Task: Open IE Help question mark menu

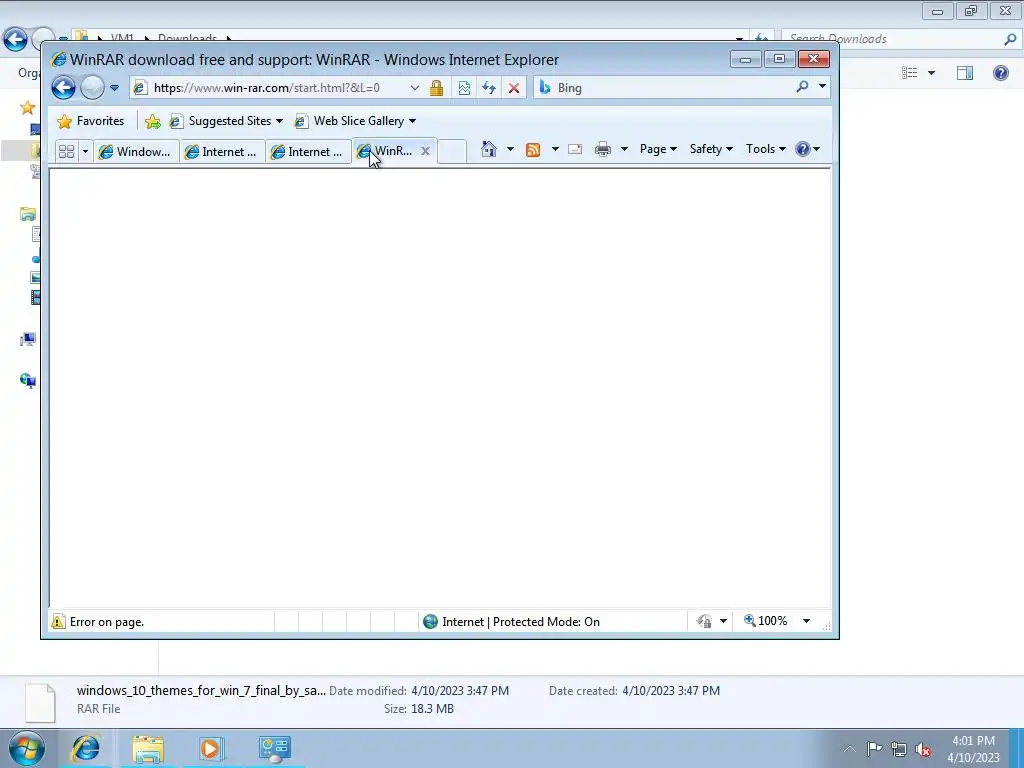Action: pos(807,149)
